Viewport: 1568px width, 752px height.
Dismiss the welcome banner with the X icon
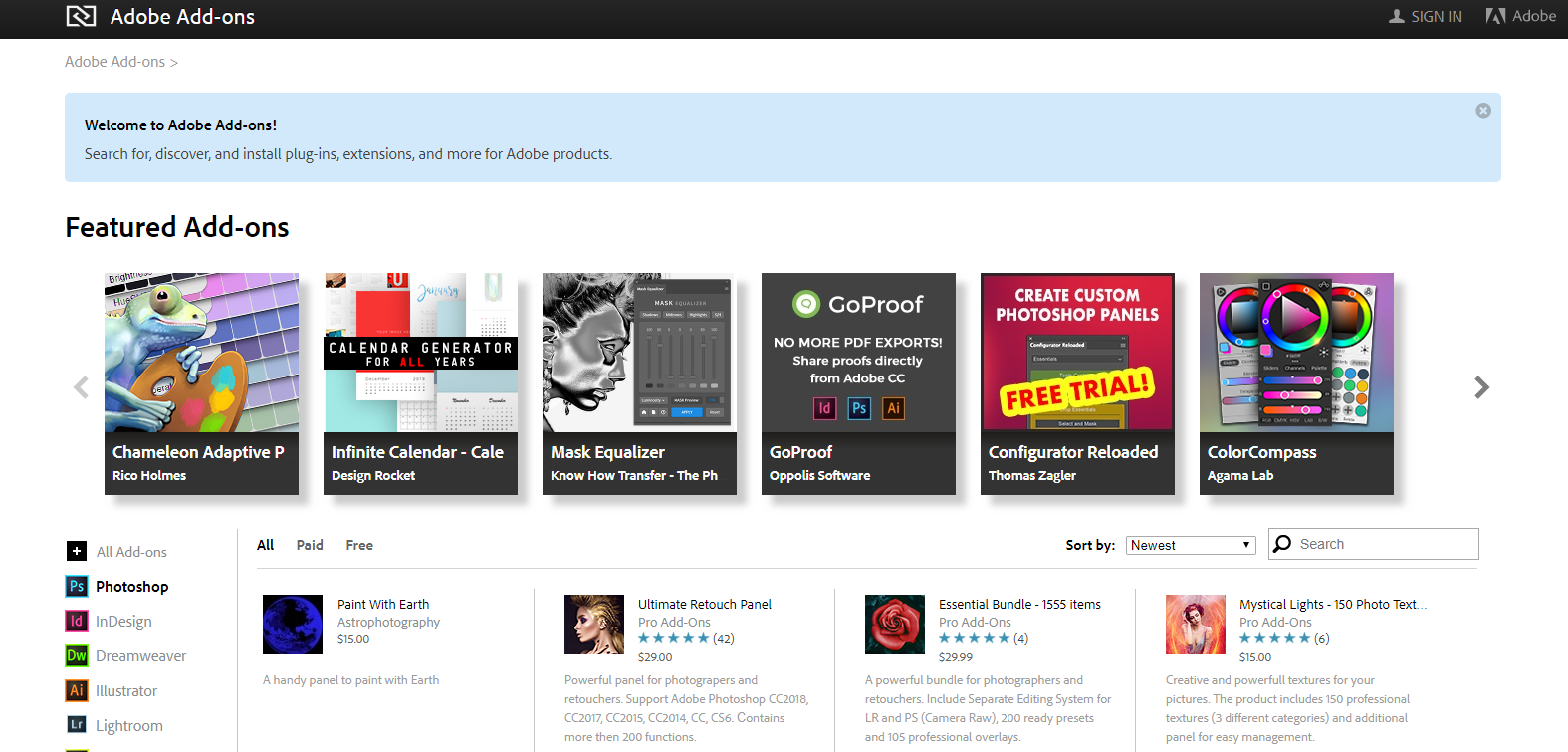coord(1483,111)
